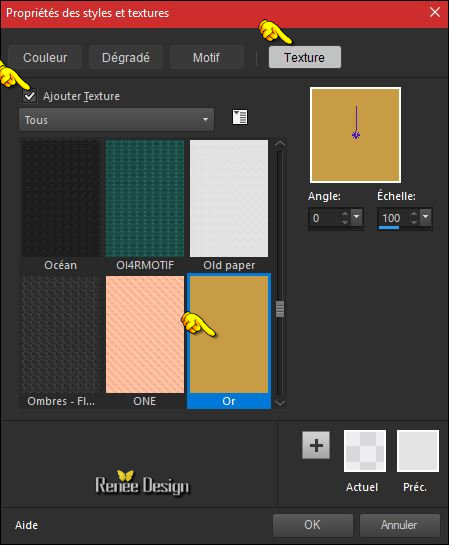Click the plus add-to-palette button
The width and height of the screenshot is (449, 545).
316,445
